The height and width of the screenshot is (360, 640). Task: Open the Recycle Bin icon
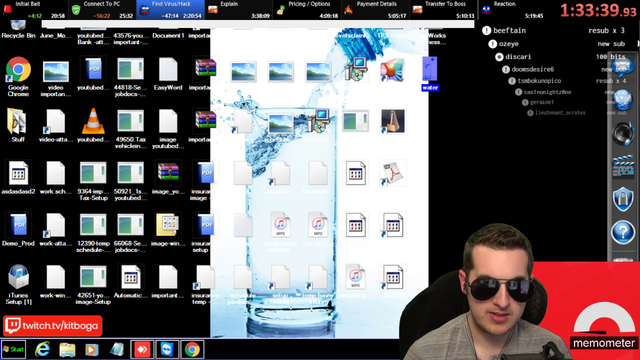pyautogui.click(x=18, y=30)
